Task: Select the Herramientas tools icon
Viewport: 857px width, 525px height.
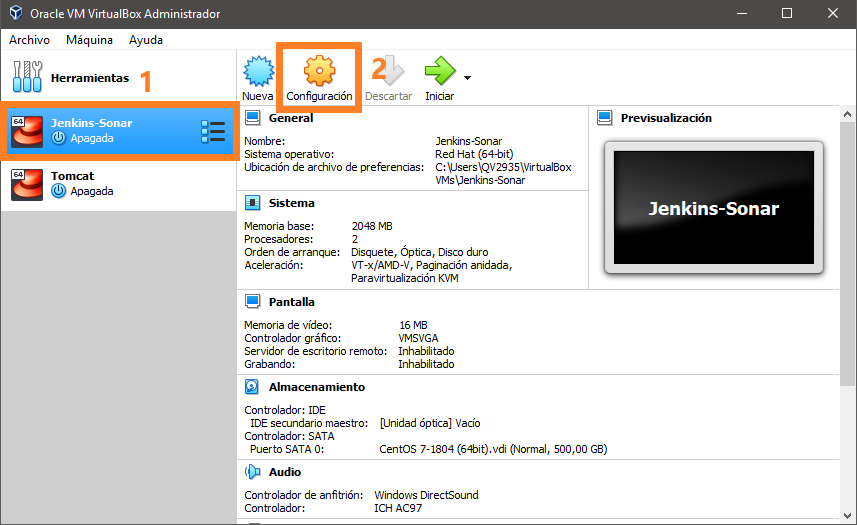Action: click(27, 77)
